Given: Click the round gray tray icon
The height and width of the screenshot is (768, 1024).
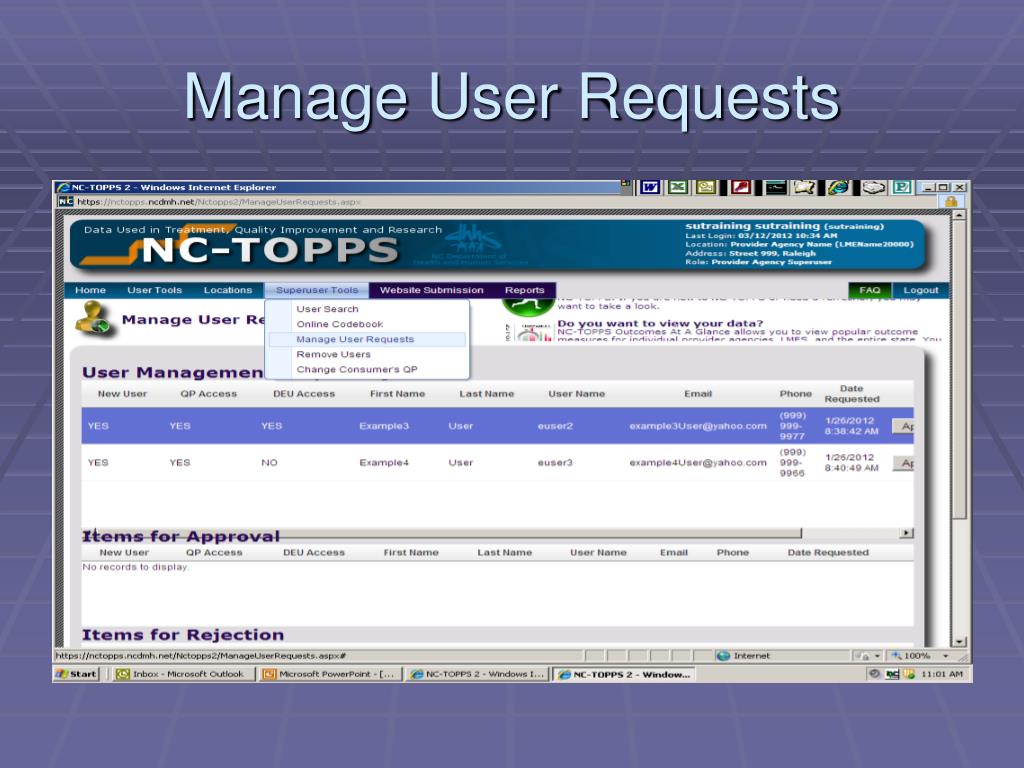Looking at the screenshot, I should (874, 674).
